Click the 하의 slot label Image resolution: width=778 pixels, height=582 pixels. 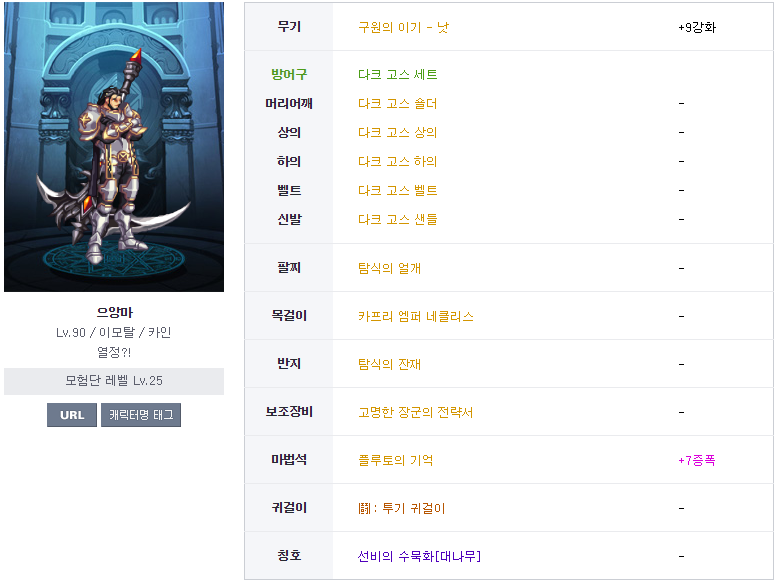pos(289,161)
